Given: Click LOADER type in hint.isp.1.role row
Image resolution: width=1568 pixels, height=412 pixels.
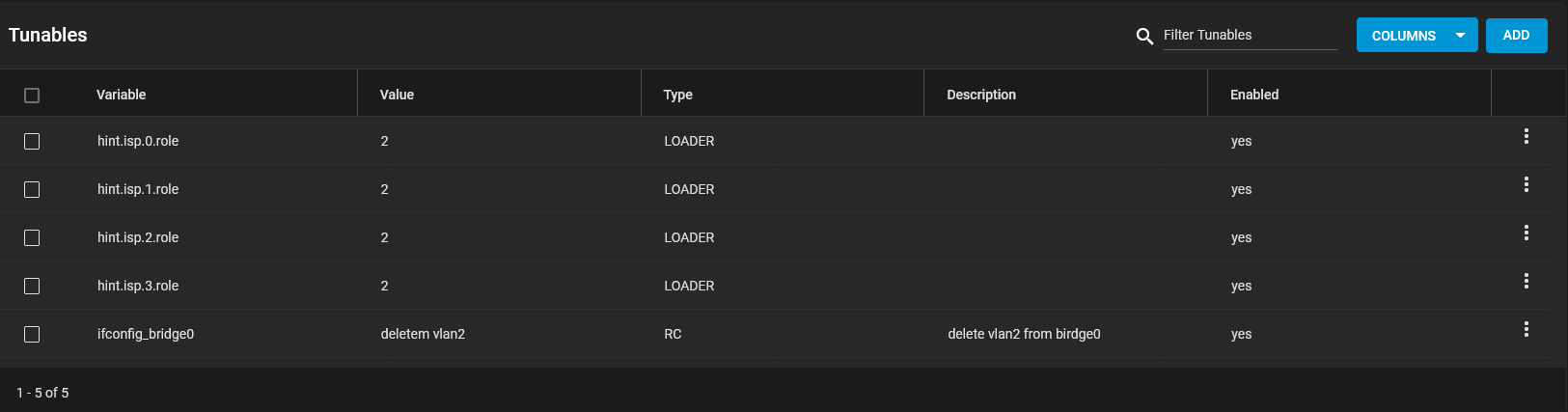Looking at the screenshot, I should (689, 189).
